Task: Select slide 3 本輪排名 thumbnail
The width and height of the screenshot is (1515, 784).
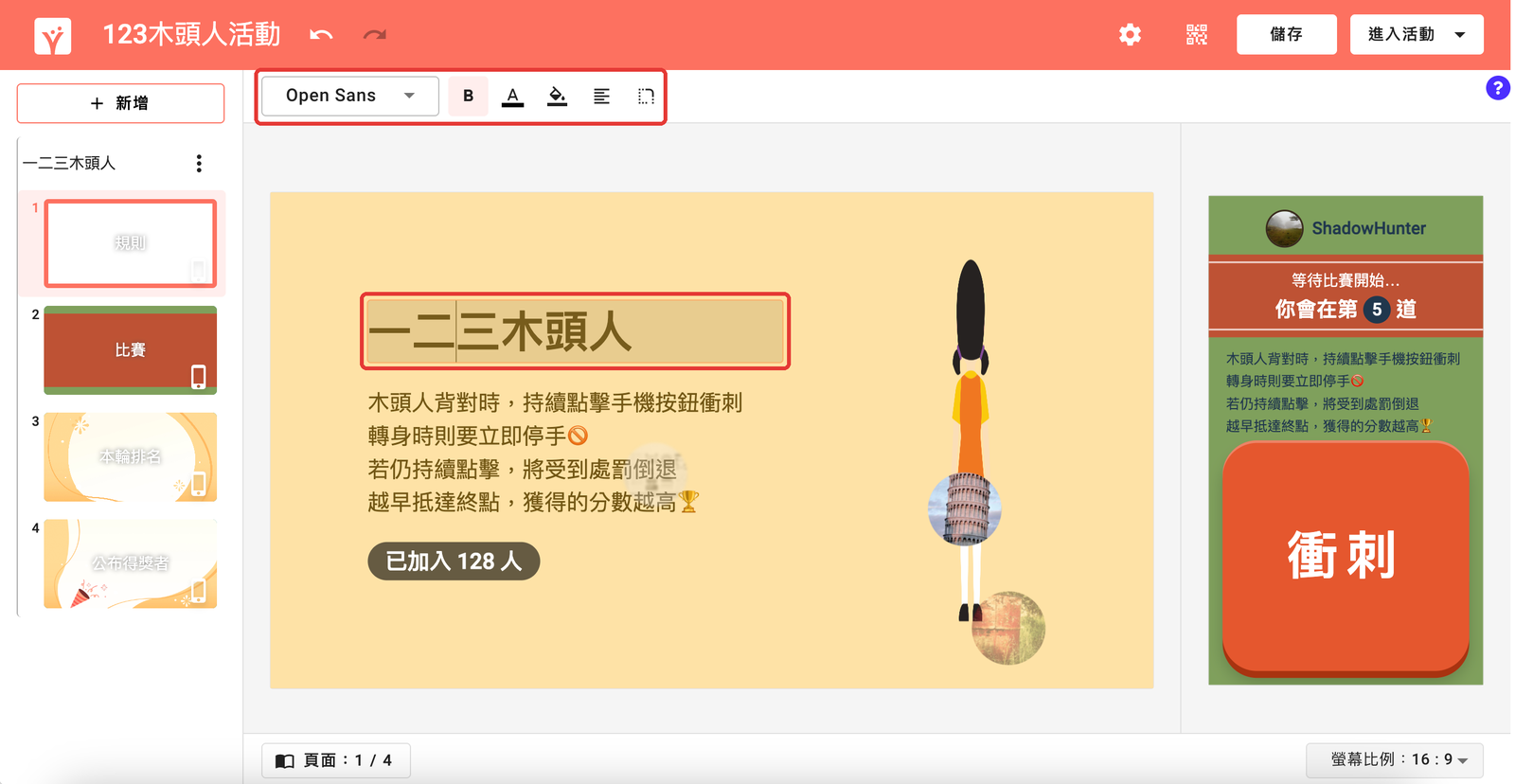Action: point(131,457)
